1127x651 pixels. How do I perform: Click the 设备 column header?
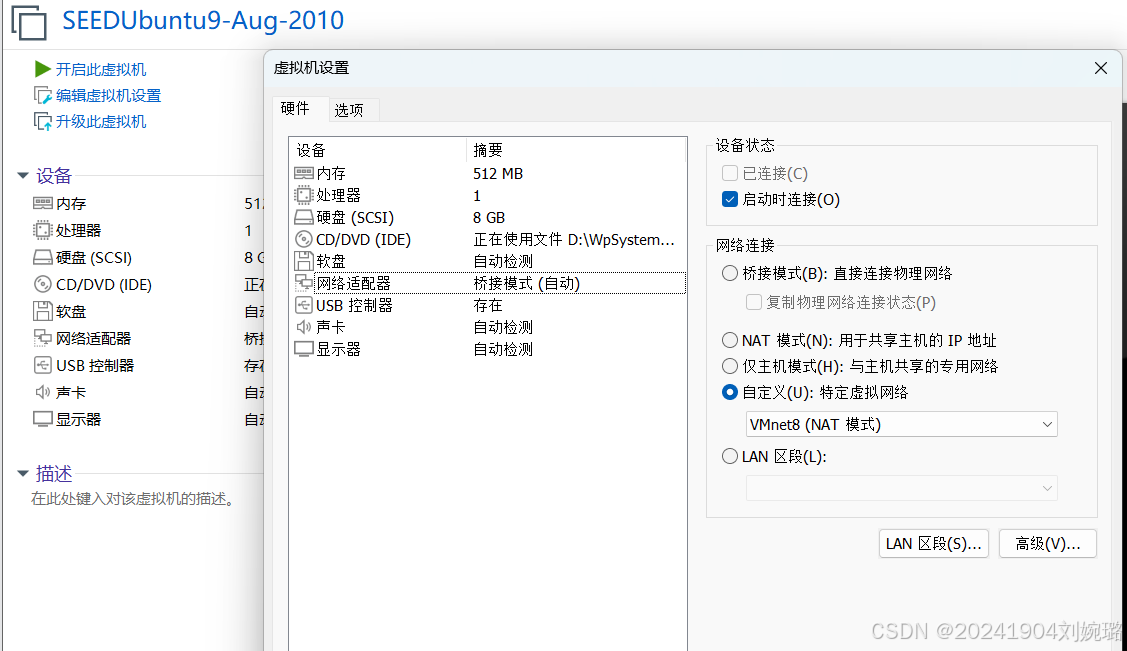pyautogui.click(x=378, y=149)
